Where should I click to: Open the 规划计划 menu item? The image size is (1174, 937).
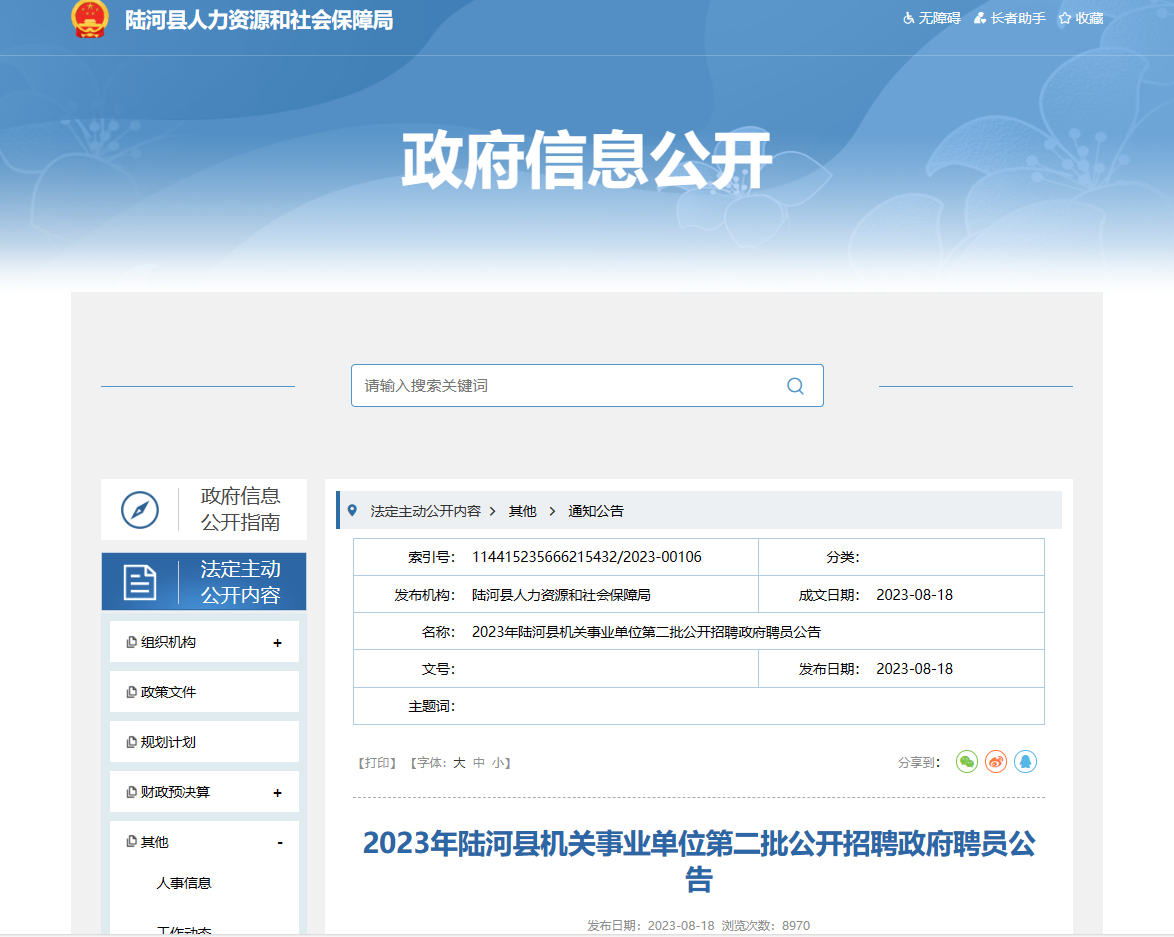(x=168, y=742)
